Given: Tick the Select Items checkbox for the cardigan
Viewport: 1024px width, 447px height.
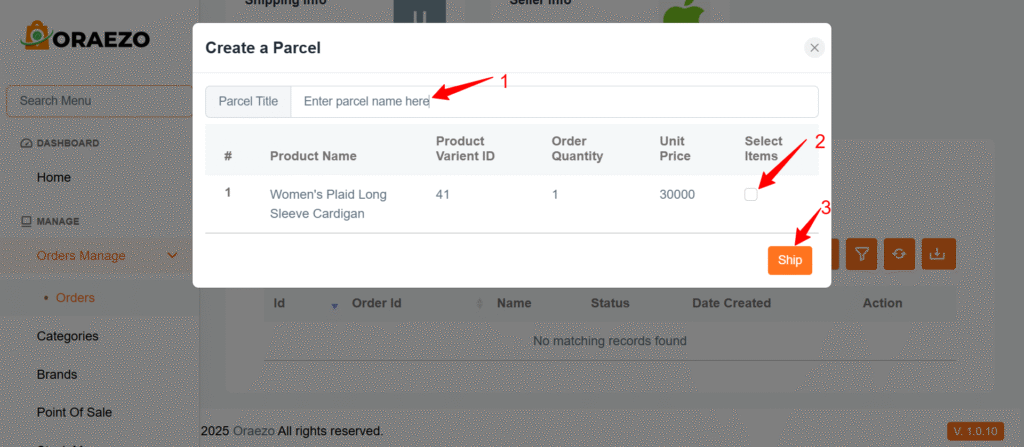Looking at the screenshot, I should pyautogui.click(x=751, y=195).
